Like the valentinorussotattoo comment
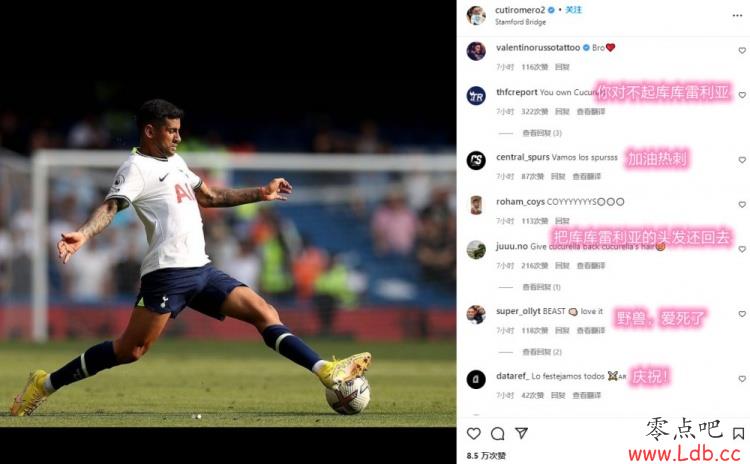 [x=742, y=50]
